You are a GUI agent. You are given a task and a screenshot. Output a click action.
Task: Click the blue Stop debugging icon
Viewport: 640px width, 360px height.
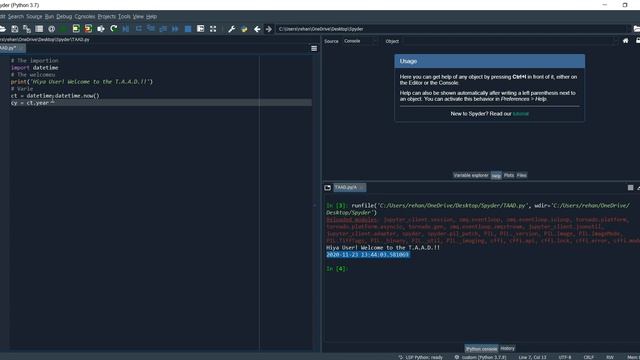[x=188, y=29]
